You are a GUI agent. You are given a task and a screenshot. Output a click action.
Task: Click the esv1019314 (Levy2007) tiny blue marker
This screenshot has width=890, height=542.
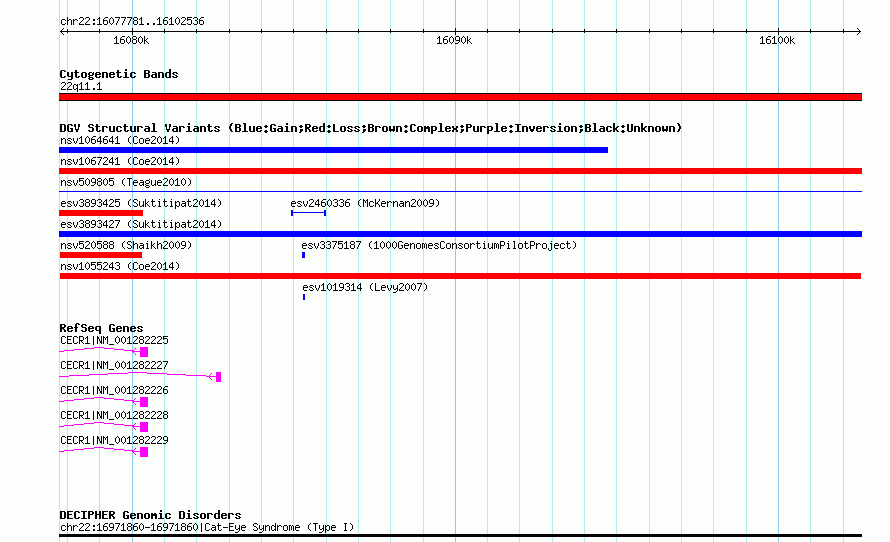pyautogui.click(x=304, y=297)
